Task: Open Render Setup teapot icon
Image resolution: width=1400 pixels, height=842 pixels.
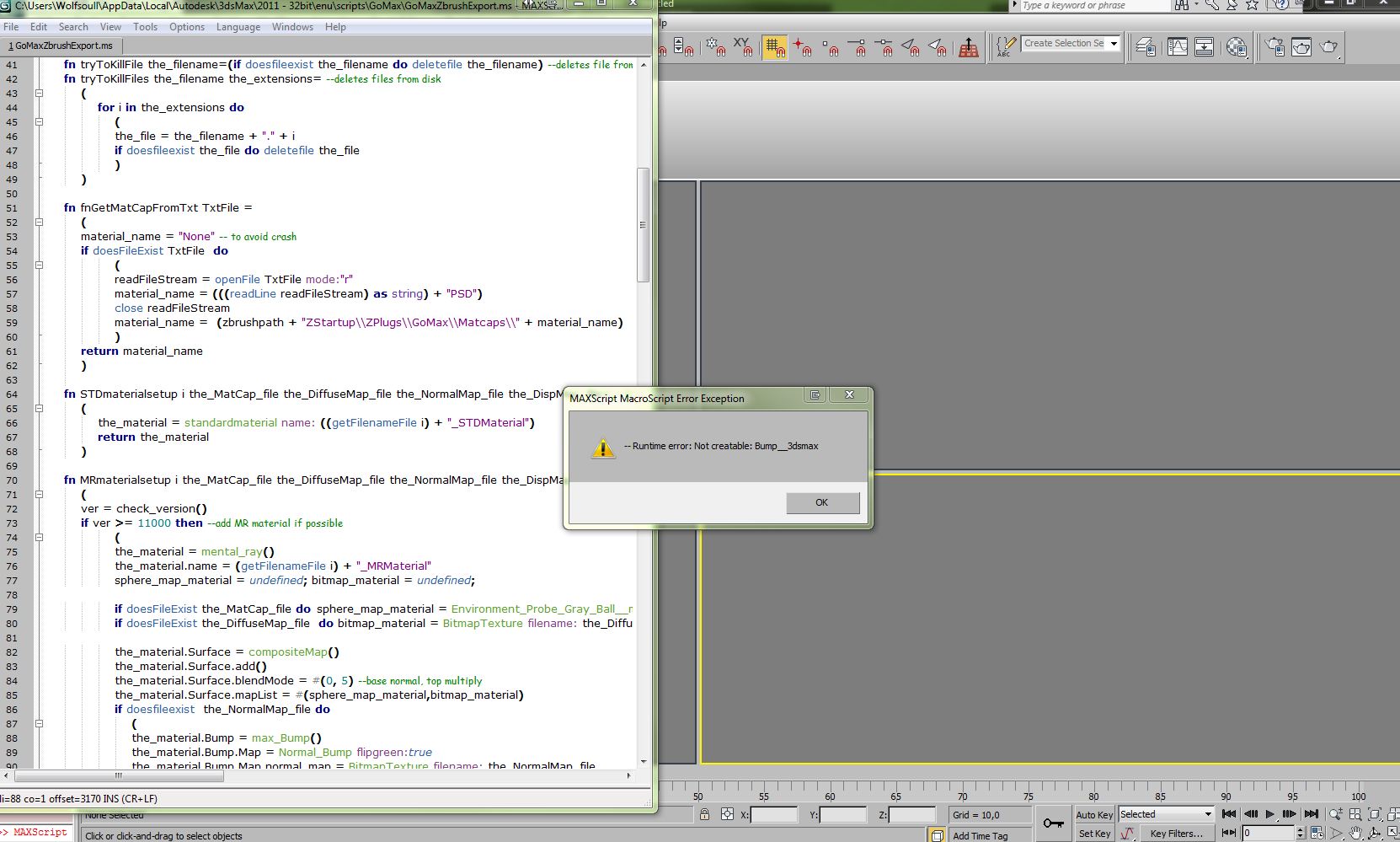Action: tap(1274, 47)
